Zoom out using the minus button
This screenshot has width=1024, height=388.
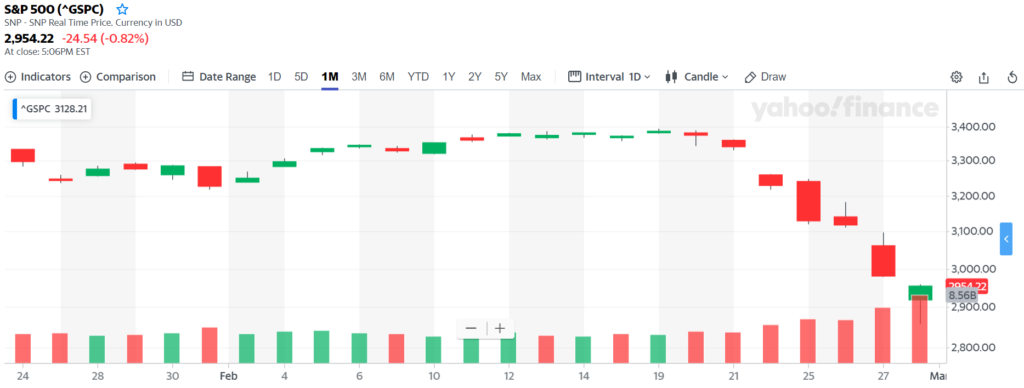[471, 328]
